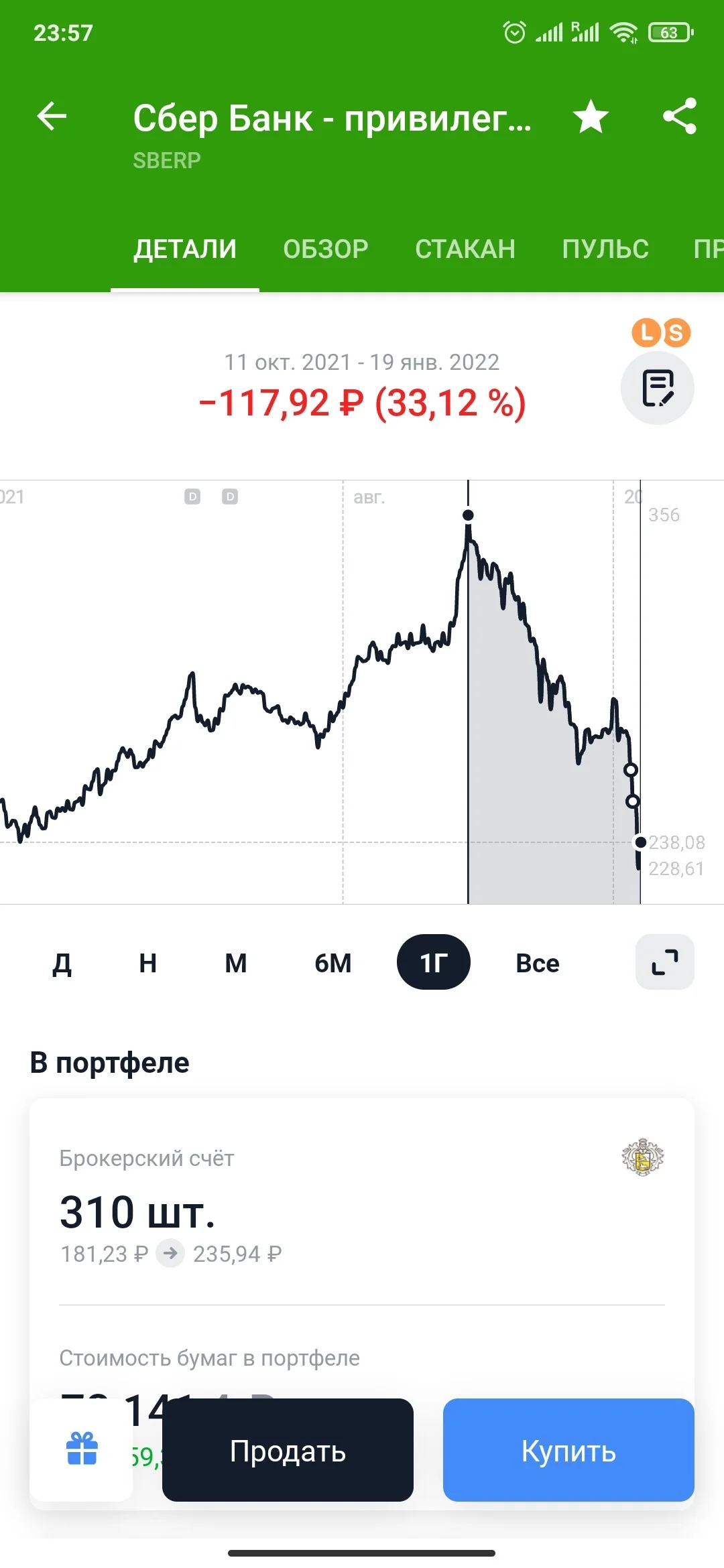Open the gift icon button
This screenshot has height=1568, width=724.
[x=82, y=1449]
